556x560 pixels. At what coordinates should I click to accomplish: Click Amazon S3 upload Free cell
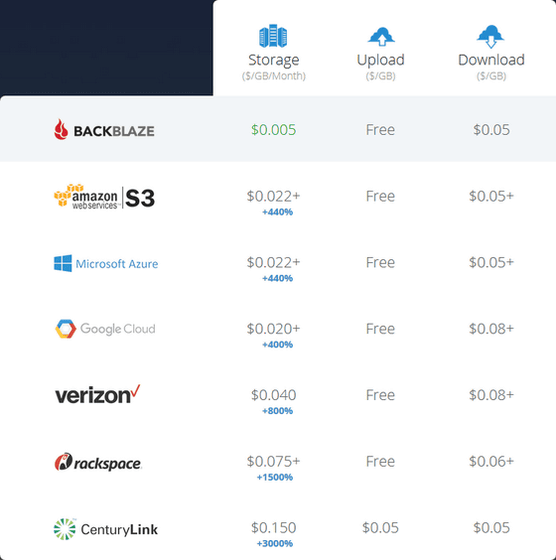(x=380, y=196)
